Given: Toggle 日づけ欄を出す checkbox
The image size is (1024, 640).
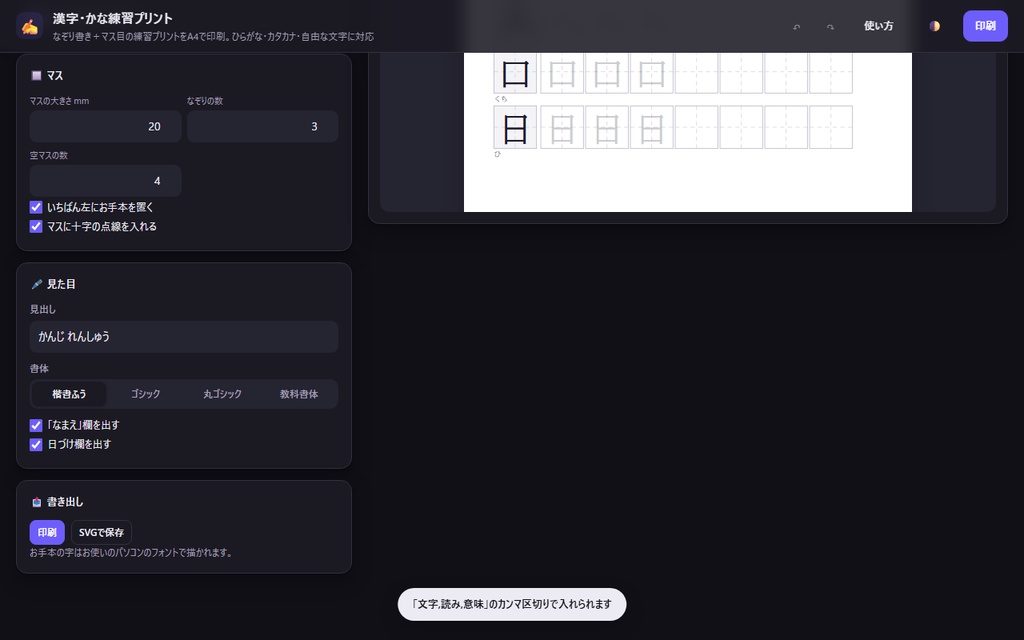Looking at the screenshot, I should coord(36,445).
